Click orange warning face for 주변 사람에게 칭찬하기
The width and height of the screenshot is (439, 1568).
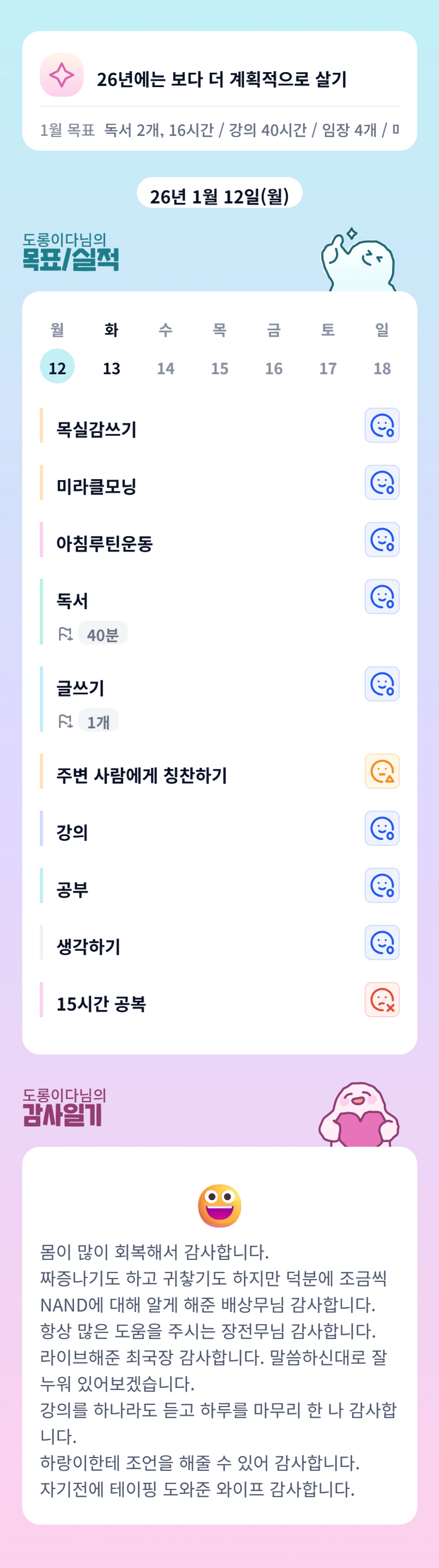(x=382, y=771)
